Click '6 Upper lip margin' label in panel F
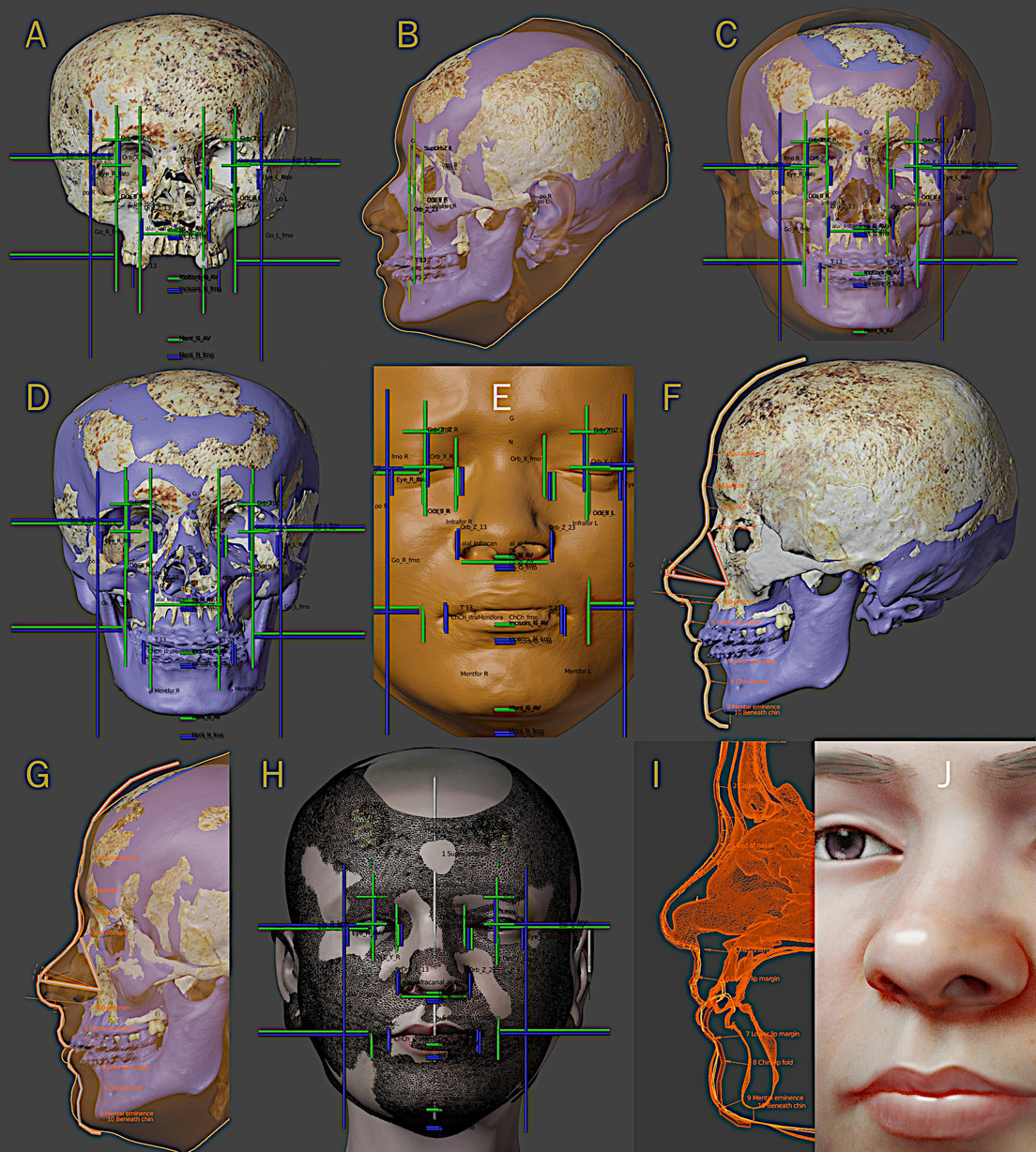 click(737, 623)
